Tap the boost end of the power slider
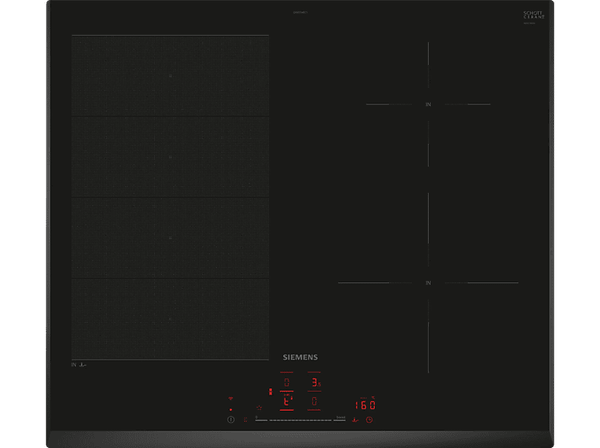 coord(339,420)
